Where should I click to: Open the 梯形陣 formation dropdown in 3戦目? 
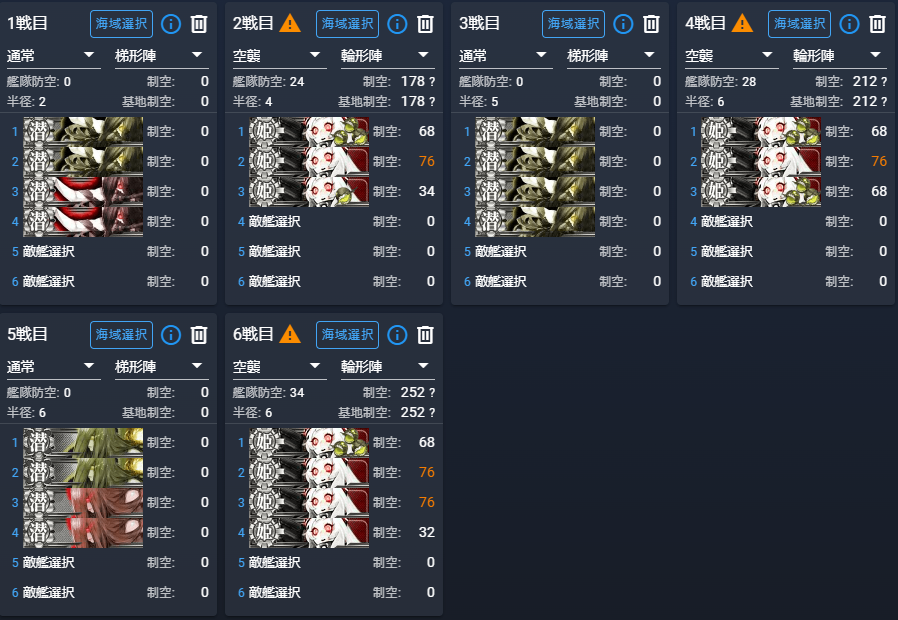click(614, 56)
